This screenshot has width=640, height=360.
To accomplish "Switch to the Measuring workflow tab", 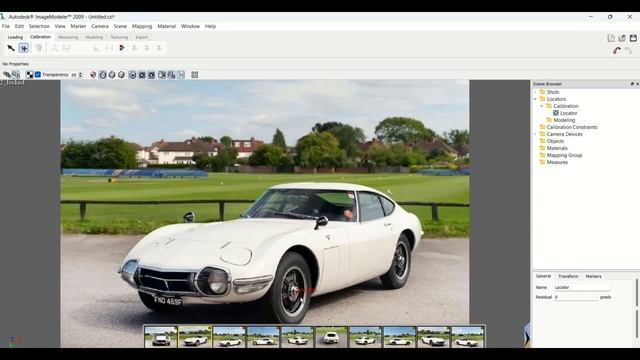I will pyautogui.click(x=68, y=37).
